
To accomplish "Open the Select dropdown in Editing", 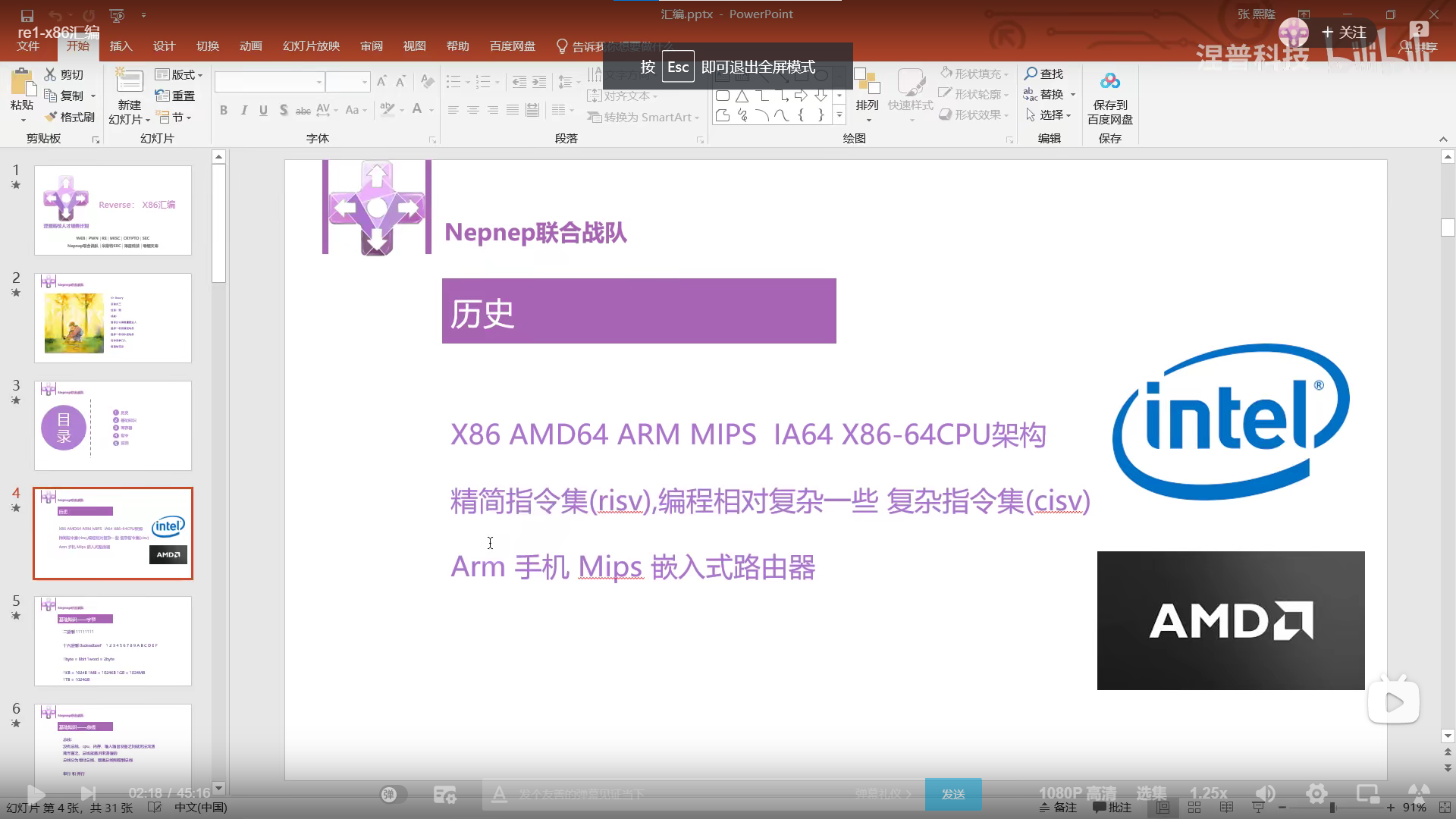I will coord(1050,115).
